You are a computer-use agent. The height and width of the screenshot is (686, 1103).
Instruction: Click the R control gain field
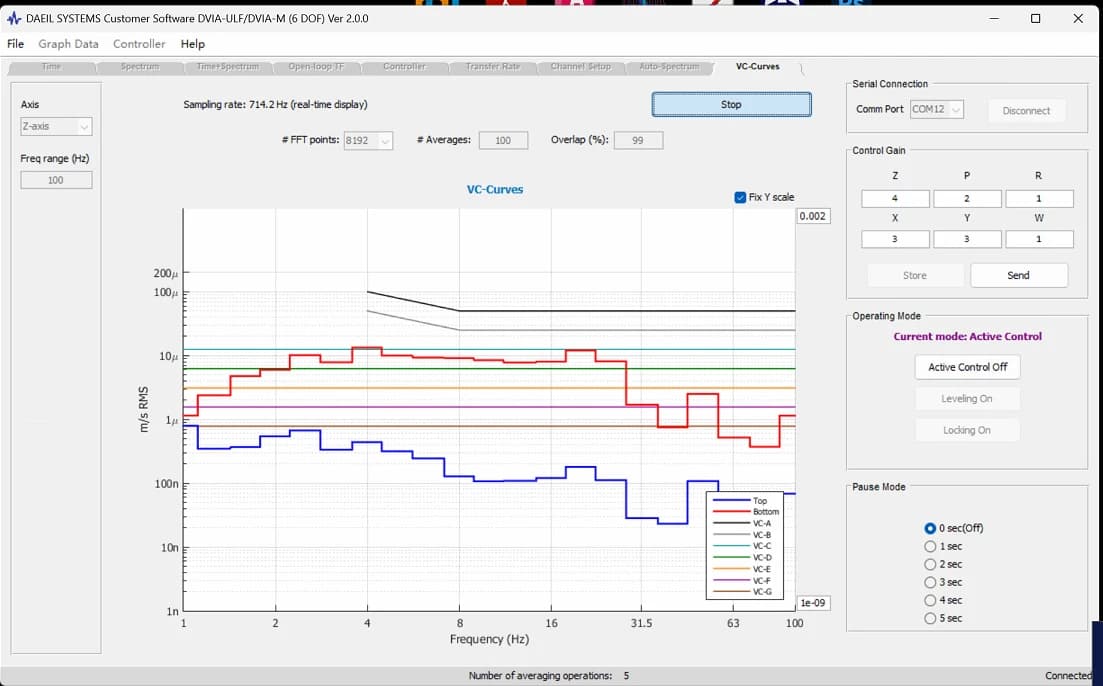pyautogui.click(x=1039, y=198)
